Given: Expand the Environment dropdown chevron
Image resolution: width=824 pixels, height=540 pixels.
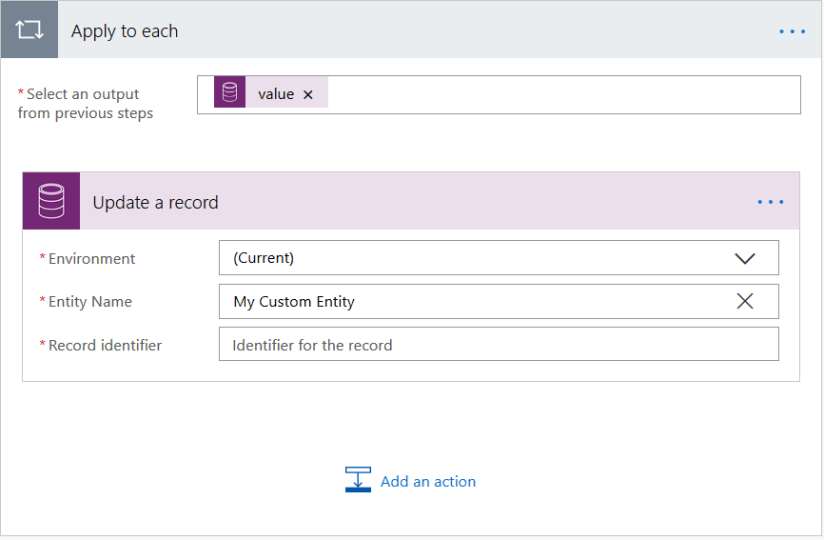Looking at the screenshot, I should [745, 258].
